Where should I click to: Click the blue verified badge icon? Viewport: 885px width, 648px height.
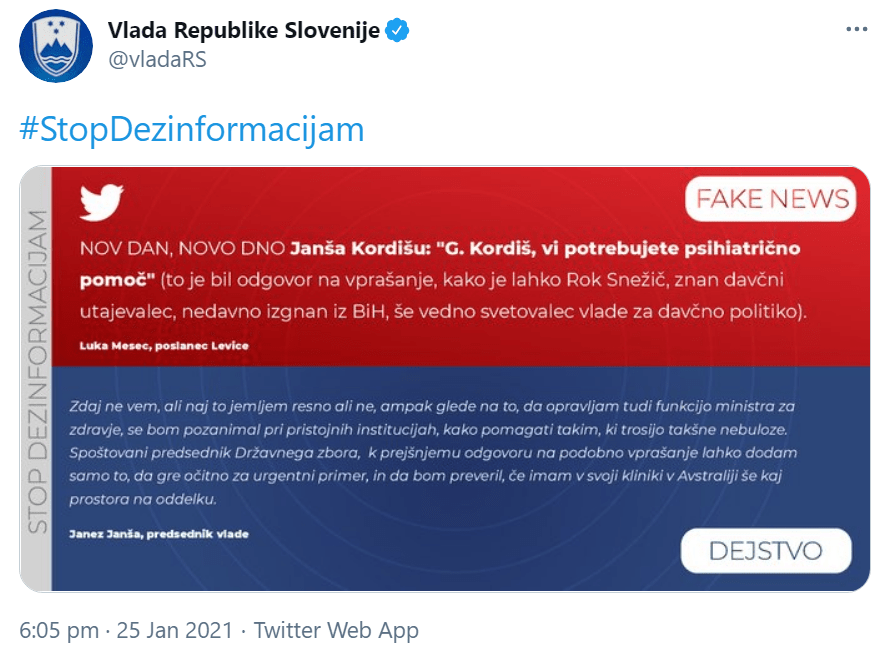397,30
